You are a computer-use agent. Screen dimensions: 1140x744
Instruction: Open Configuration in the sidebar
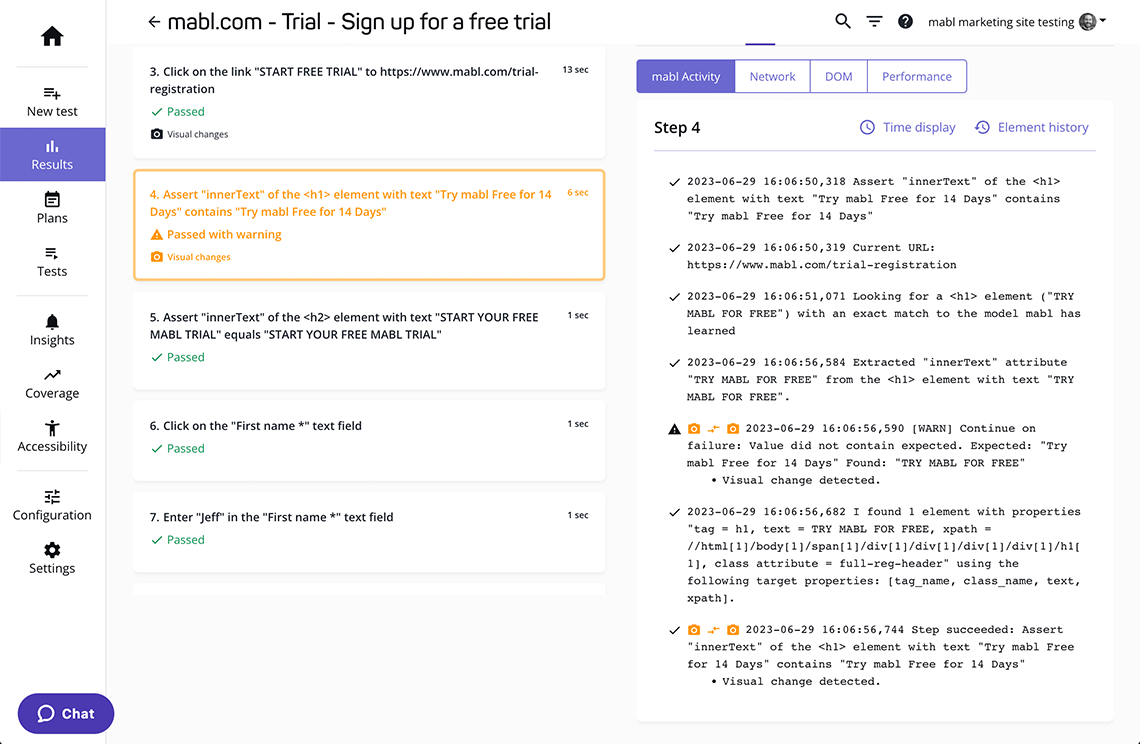click(52, 505)
